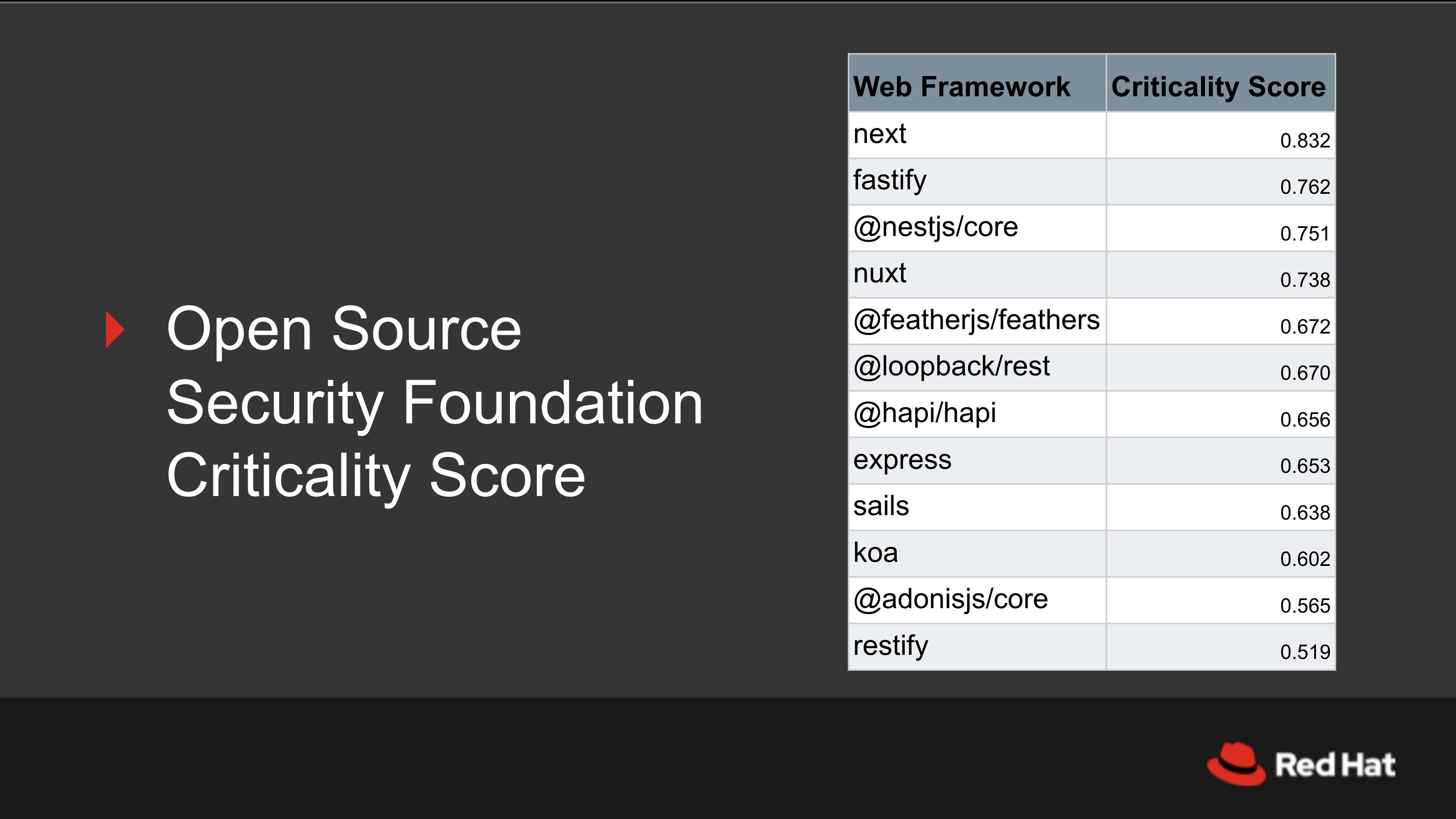
Task: Select the @loopback/rest cell
Action: [951, 367]
